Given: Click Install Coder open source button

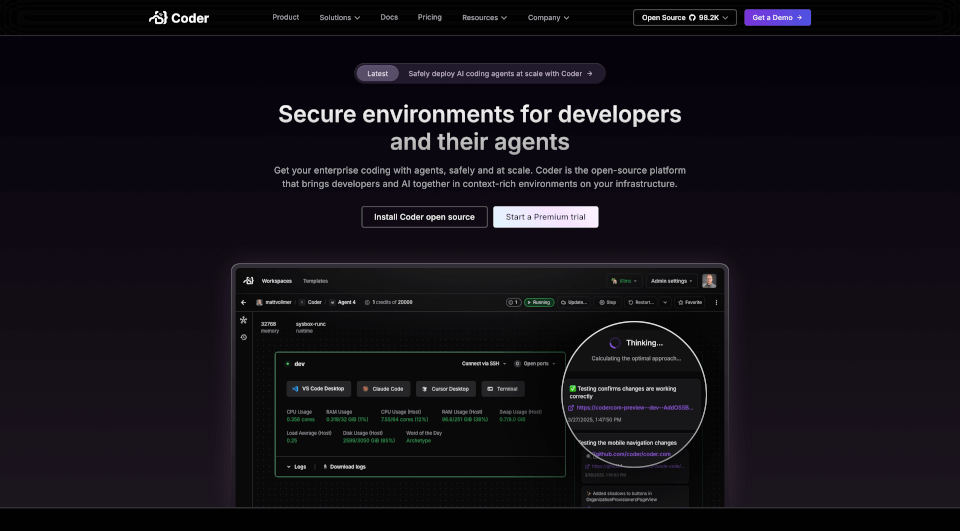Looking at the screenshot, I should pyautogui.click(x=424, y=217).
